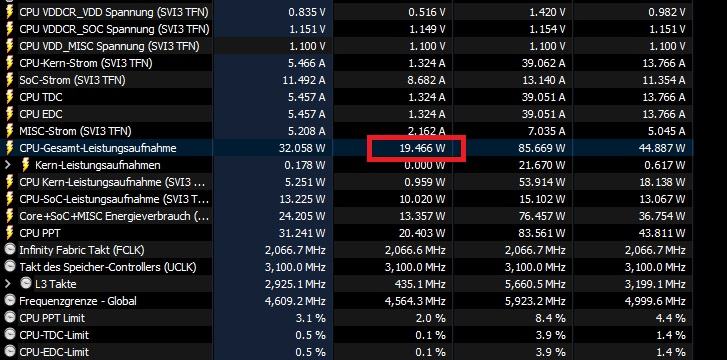
Task: Select the MISC-Strom (SVI3 TFN) label
Action: (75, 131)
